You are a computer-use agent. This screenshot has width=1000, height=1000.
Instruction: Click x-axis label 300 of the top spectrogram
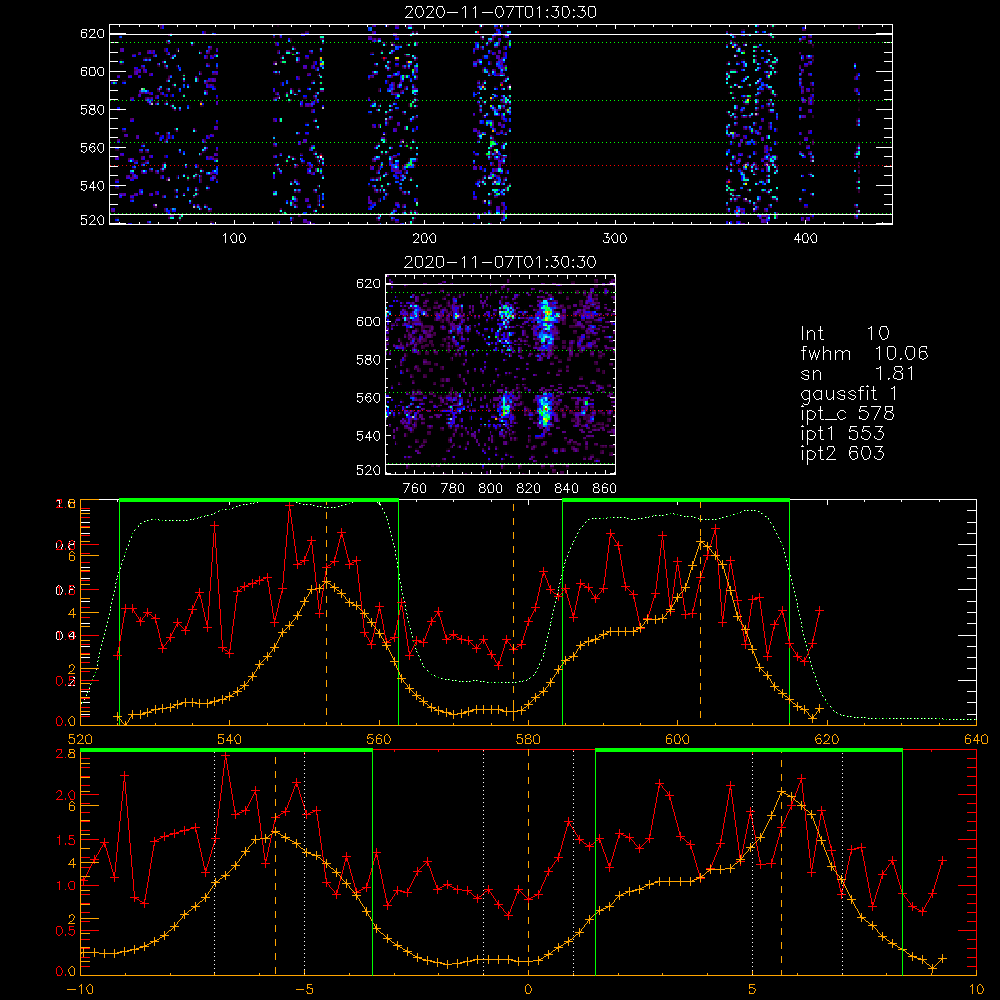click(x=615, y=239)
